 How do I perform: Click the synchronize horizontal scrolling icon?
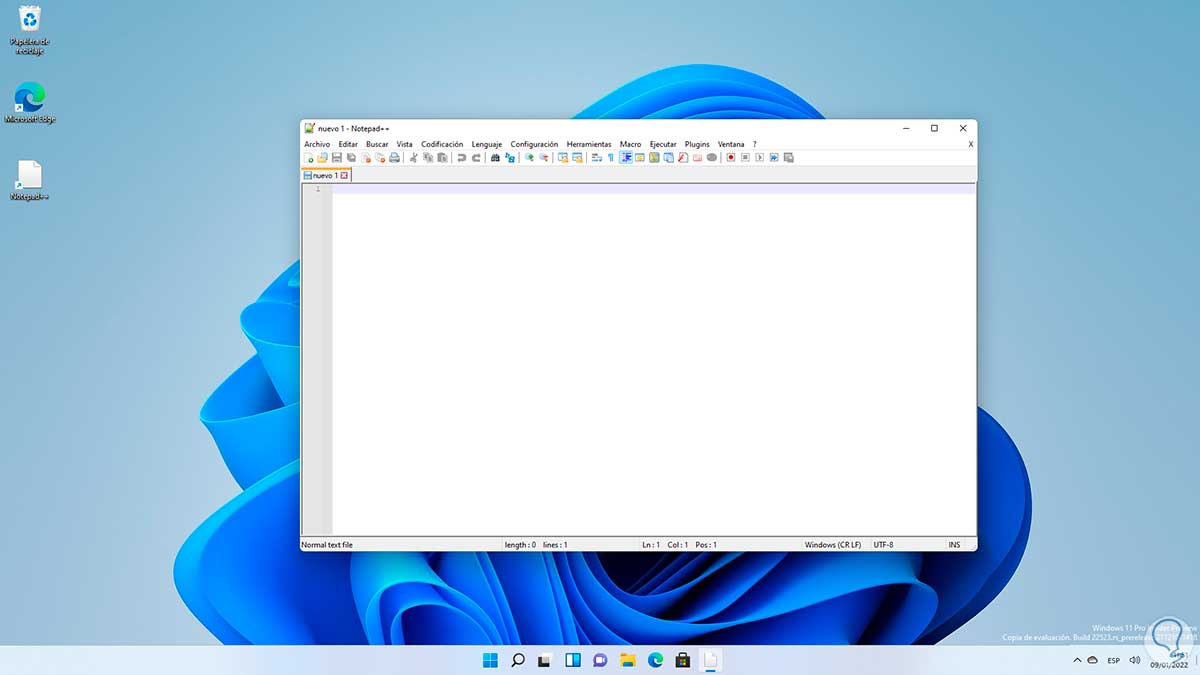pyautogui.click(x=577, y=158)
